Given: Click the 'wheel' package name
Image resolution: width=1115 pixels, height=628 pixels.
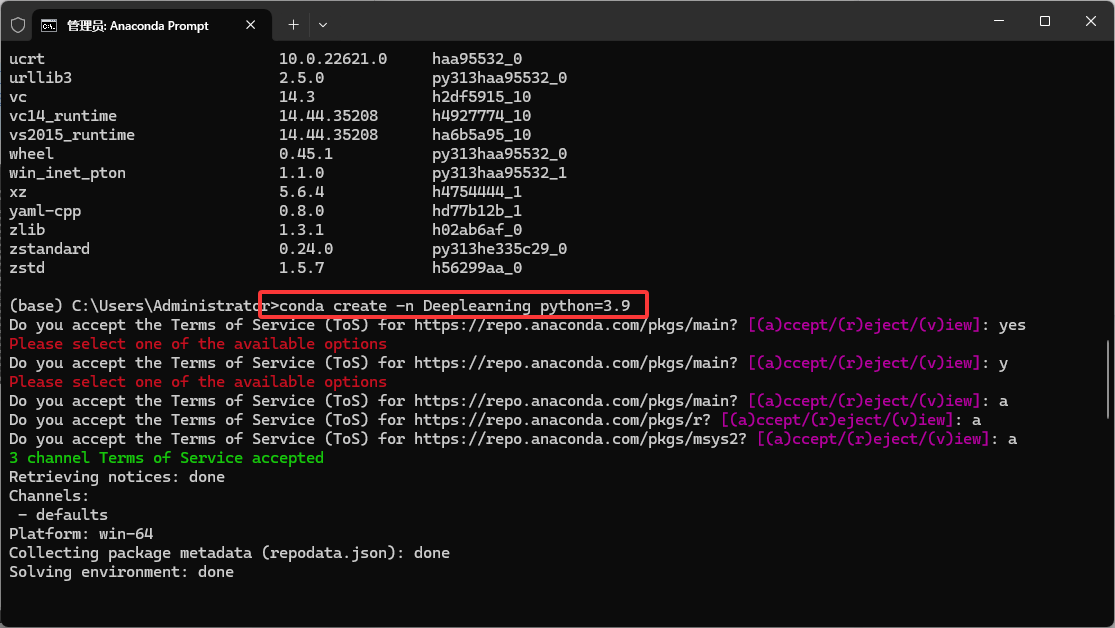Looking at the screenshot, I should point(31,154).
